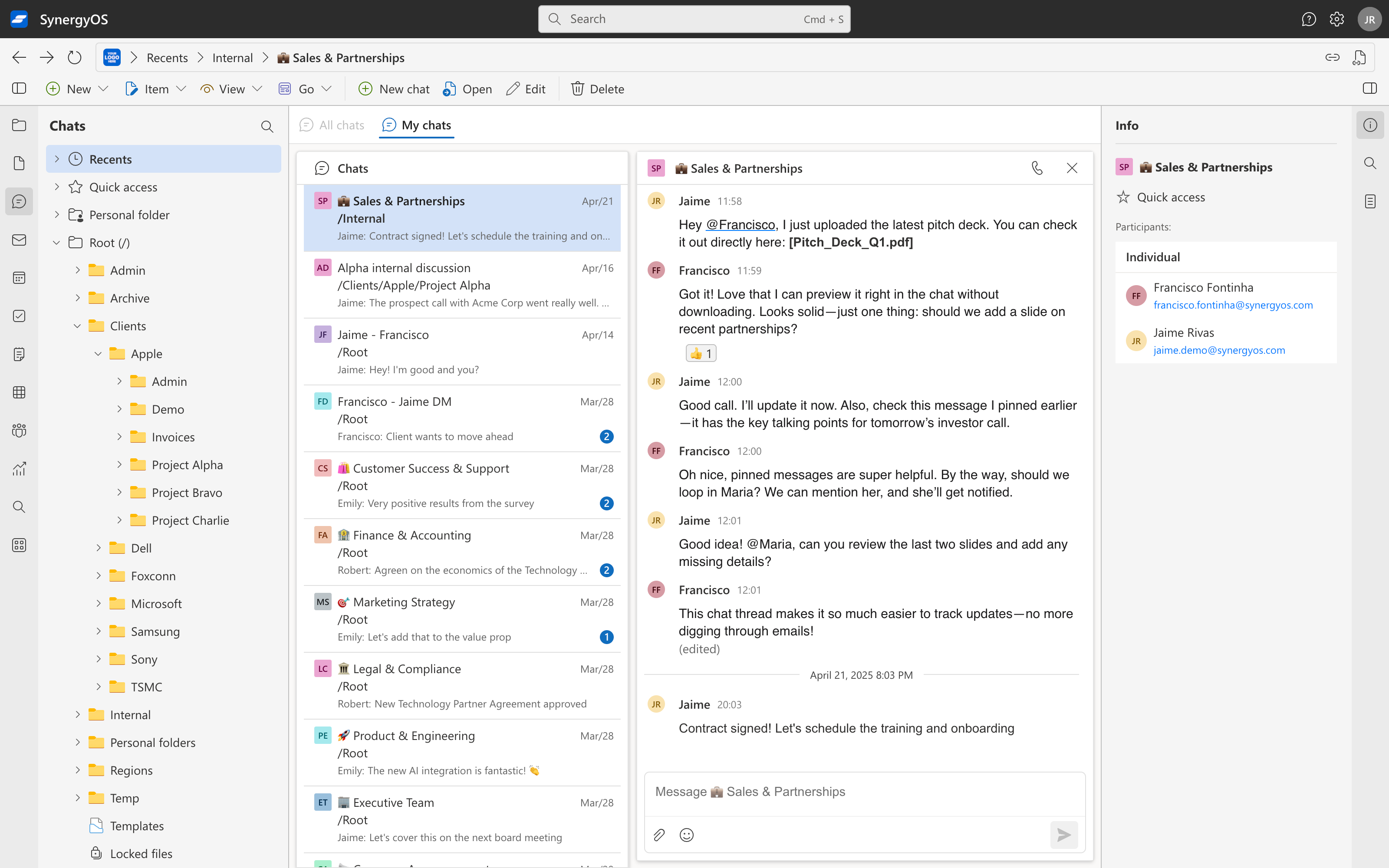Click the Open toolbar button
This screenshot has width=1389, height=868.
[467, 89]
